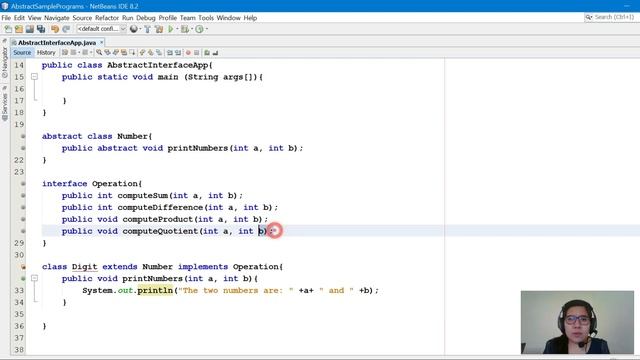Click the Undo arrow icon

[x=55, y=29]
